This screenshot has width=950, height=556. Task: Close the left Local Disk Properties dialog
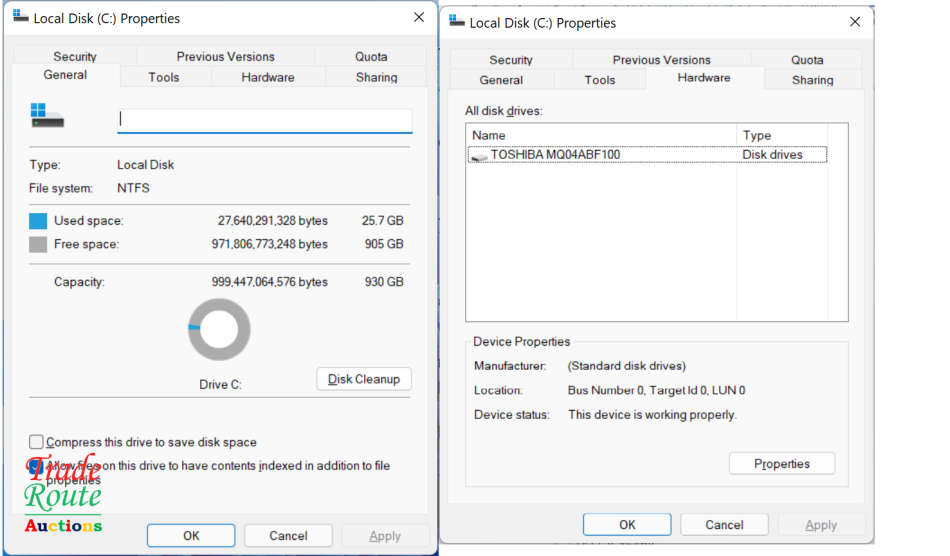click(x=418, y=18)
